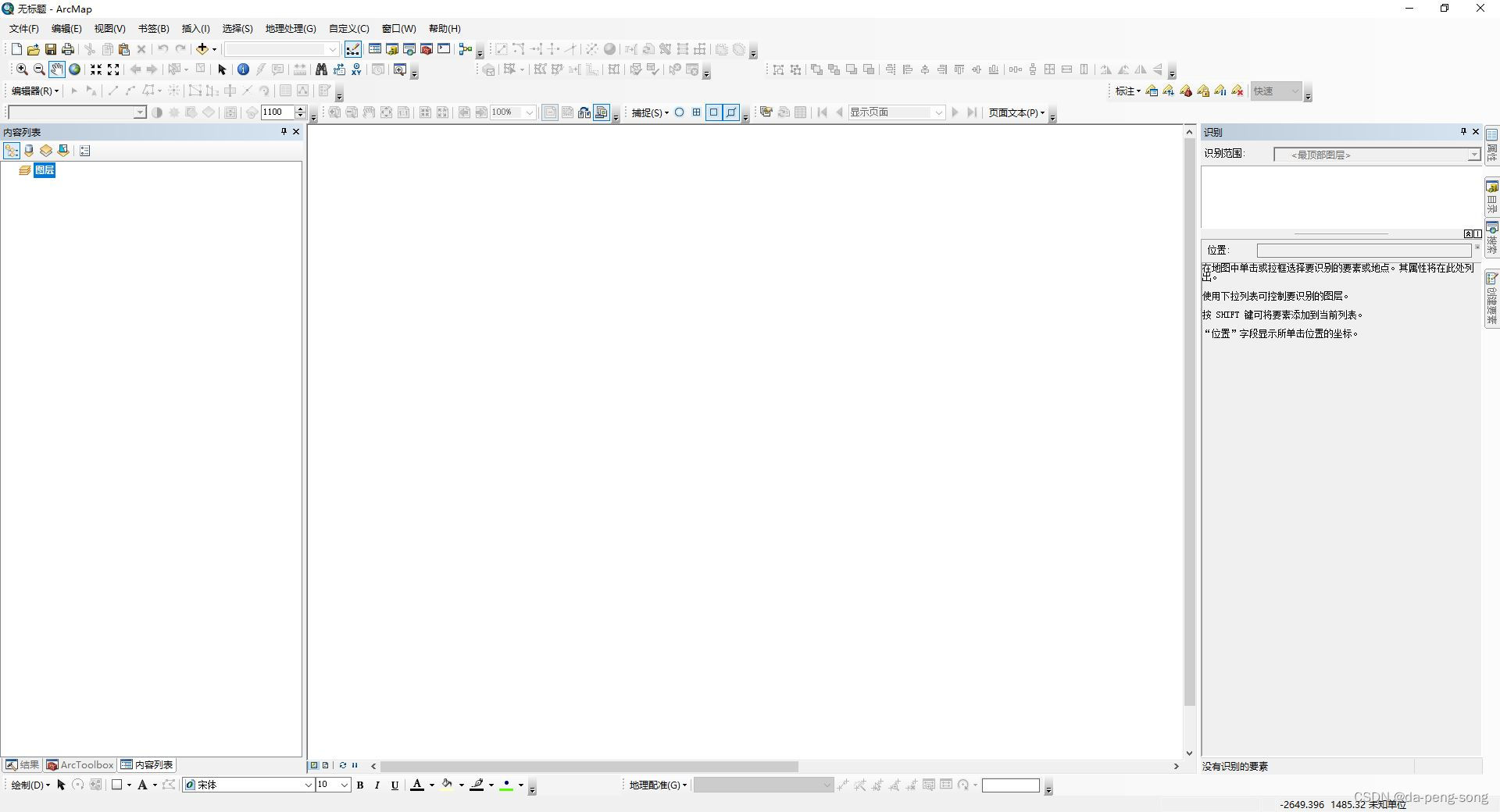Open the Find tool (binoculars icon)
1500x812 pixels.
(x=321, y=69)
